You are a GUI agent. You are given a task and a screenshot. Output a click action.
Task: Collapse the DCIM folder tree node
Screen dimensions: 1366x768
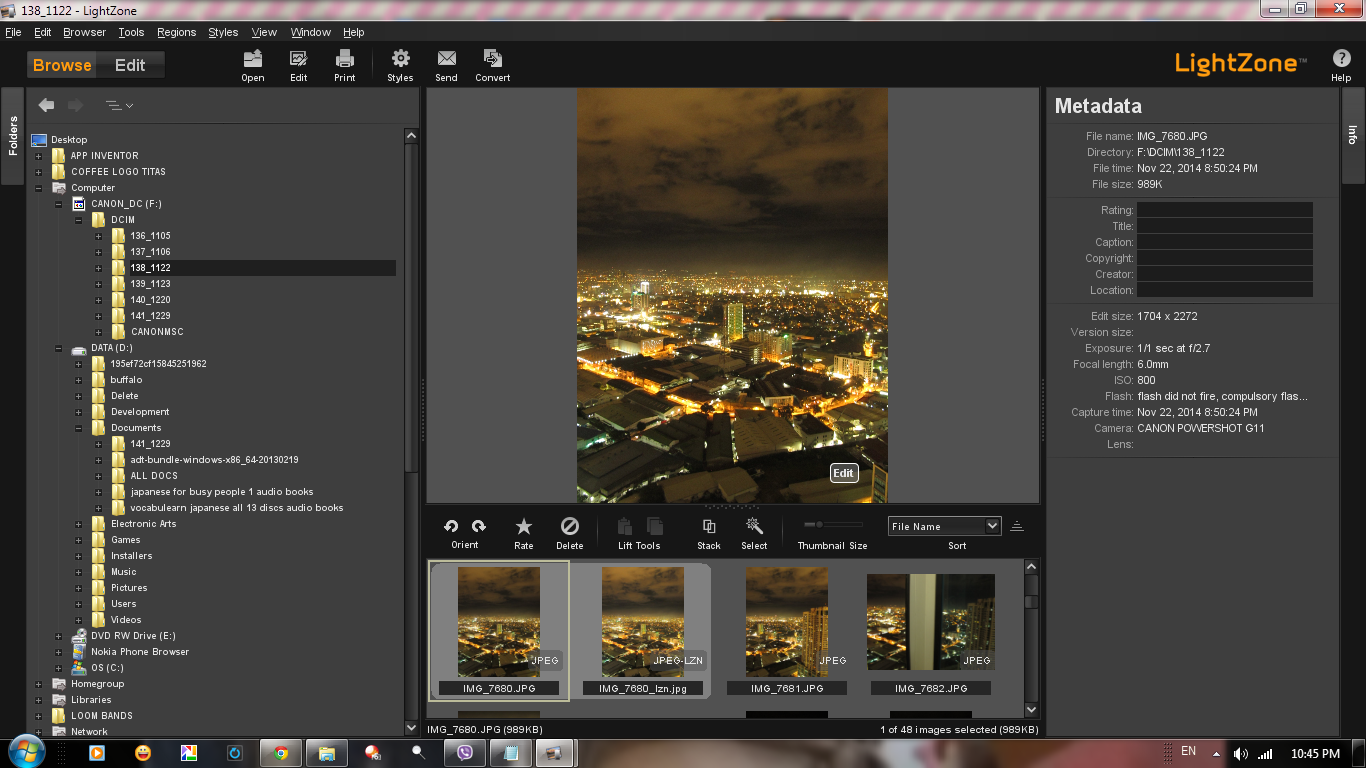point(79,220)
